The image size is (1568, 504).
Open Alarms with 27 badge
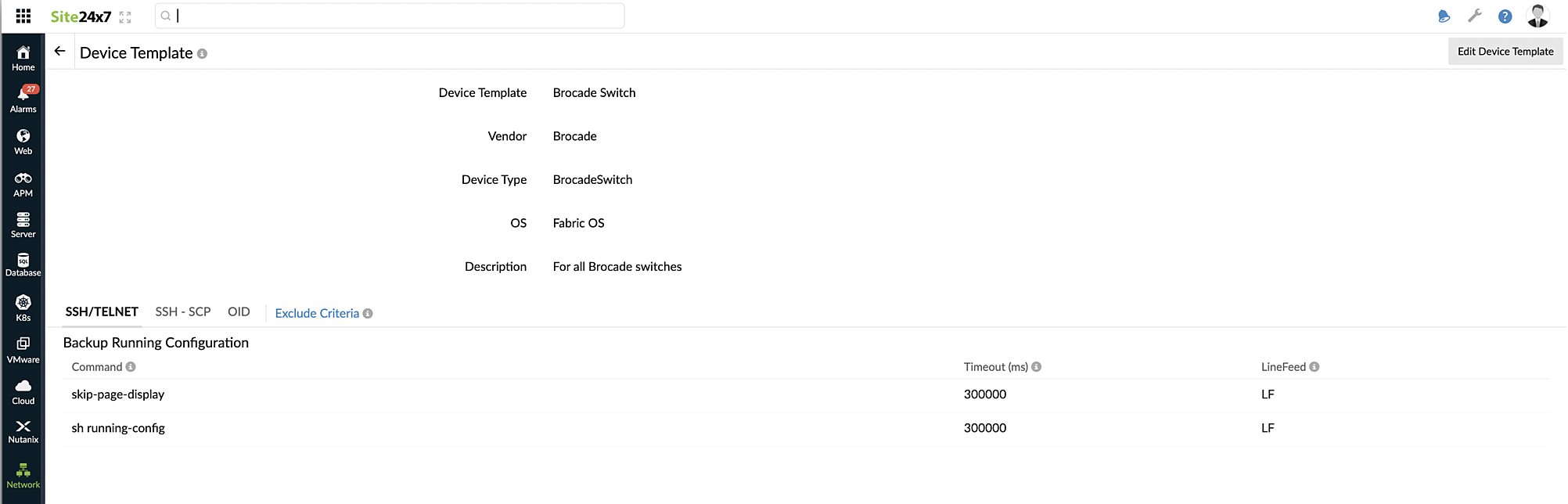coord(23,99)
